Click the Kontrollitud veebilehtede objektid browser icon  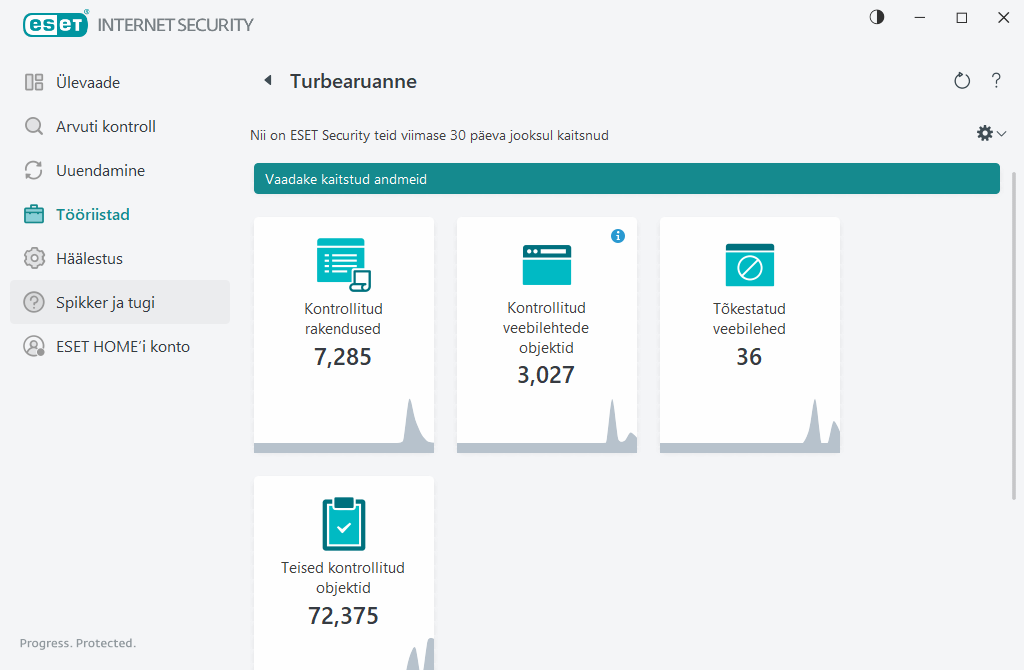546,265
